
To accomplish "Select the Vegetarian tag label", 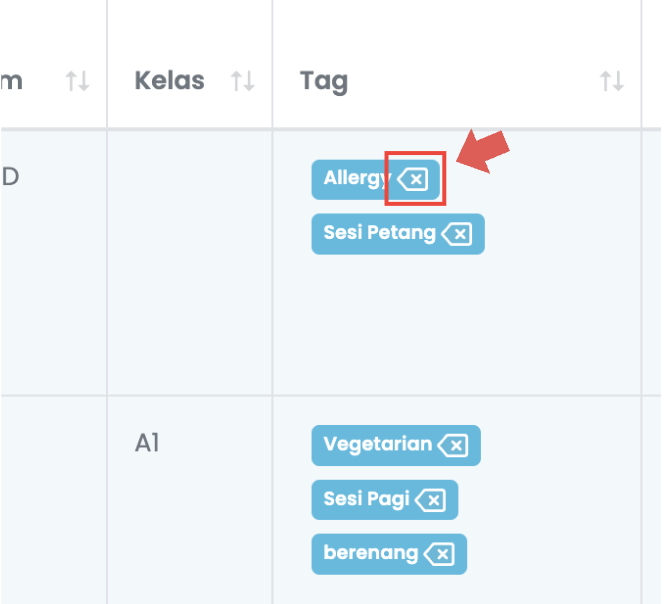I will (x=378, y=445).
